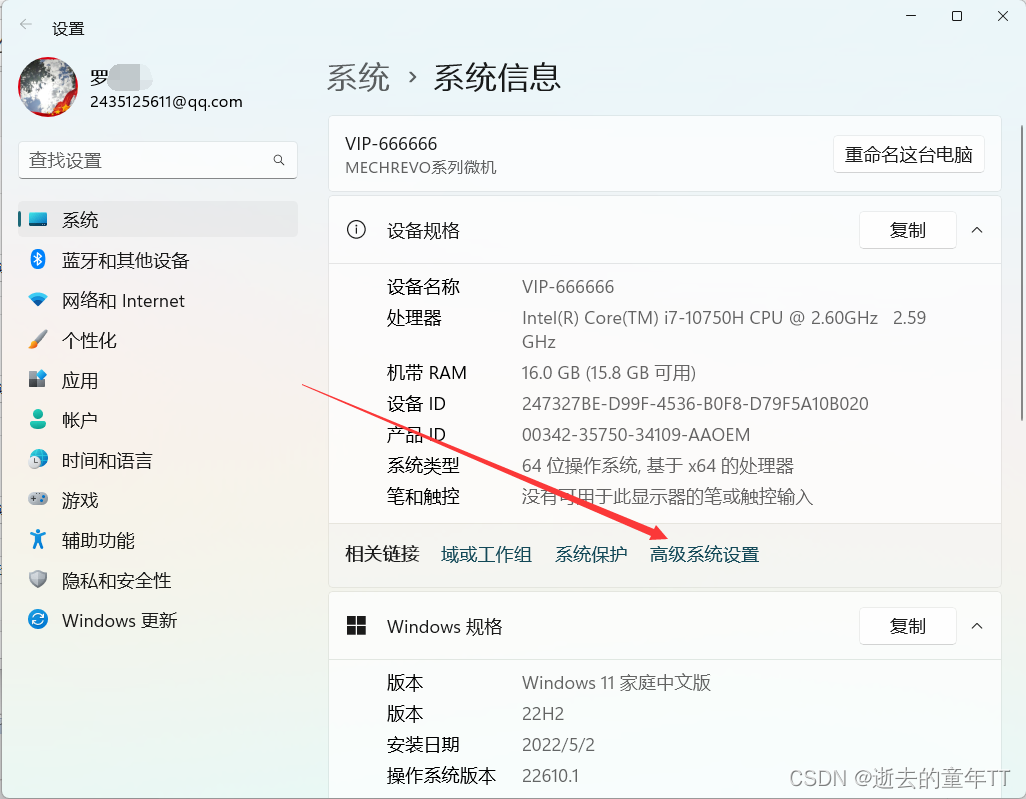Close the Settings window

tap(1002, 16)
